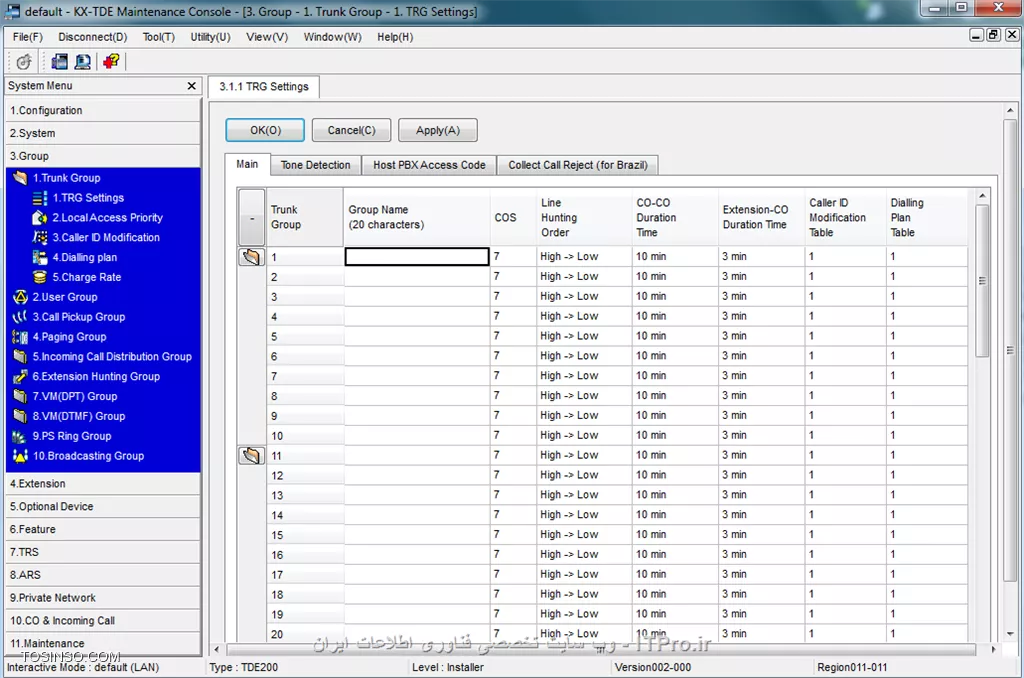The height and width of the screenshot is (678, 1024).
Task: Expand the 4.Extension menu section
Action: pos(103,484)
